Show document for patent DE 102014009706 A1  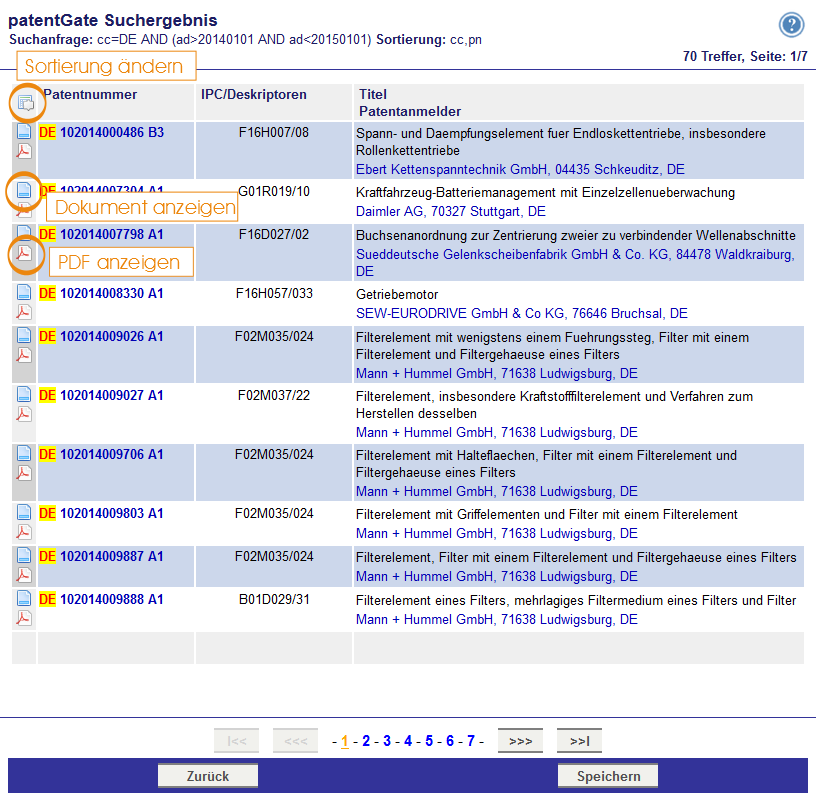(24, 453)
